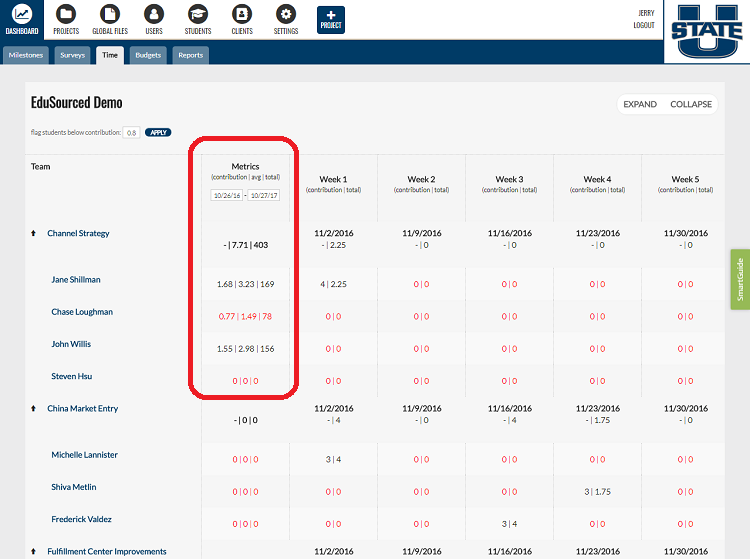Click the Expand button
The width and height of the screenshot is (750, 559).
tap(640, 104)
